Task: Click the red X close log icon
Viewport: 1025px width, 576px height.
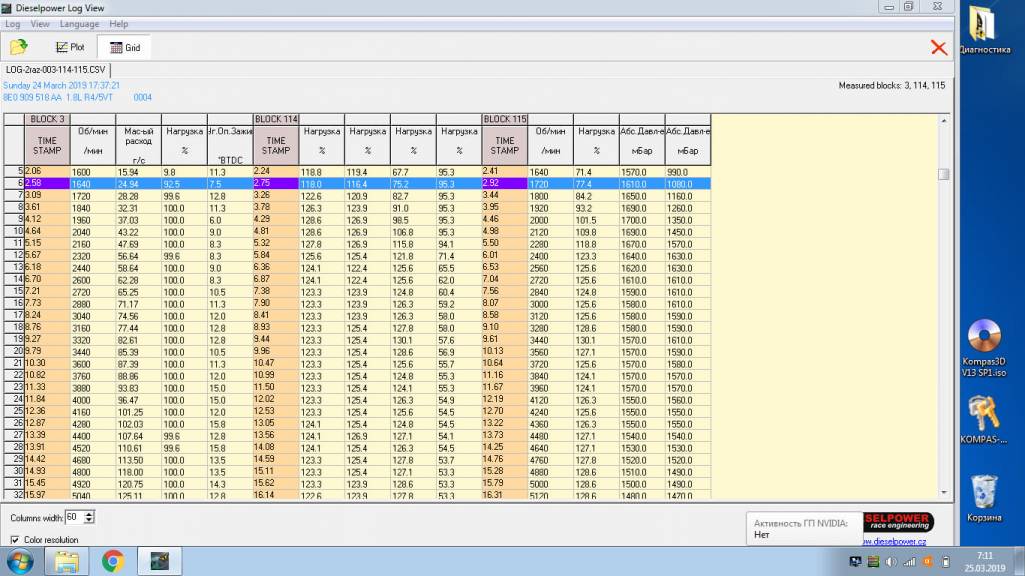Action: pyautogui.click(x=938, y=47)
